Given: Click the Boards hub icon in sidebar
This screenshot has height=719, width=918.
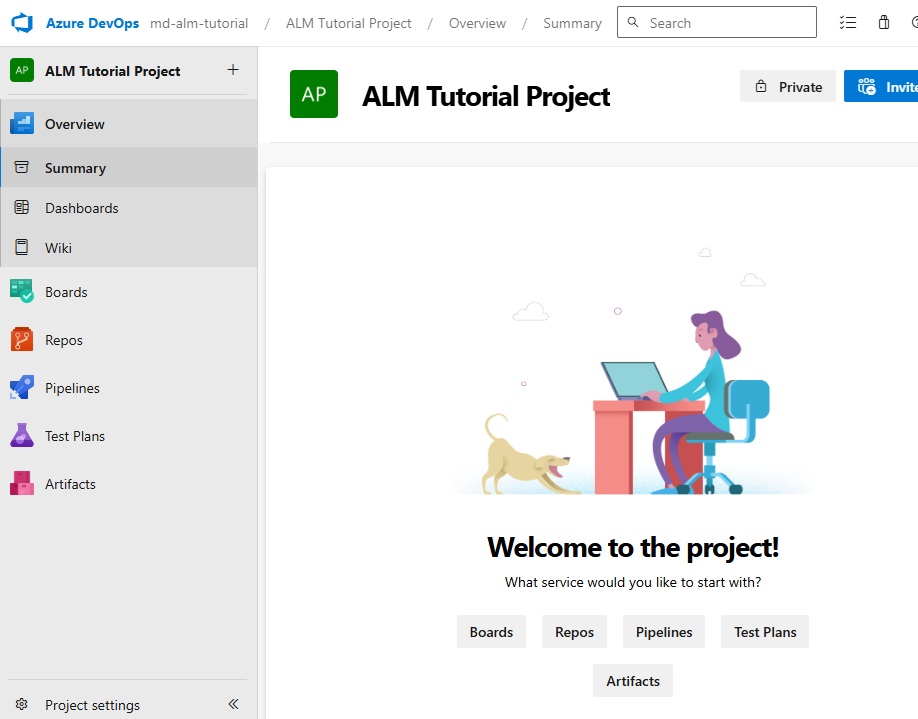Looking at the screenshot, I should [22, 291].
